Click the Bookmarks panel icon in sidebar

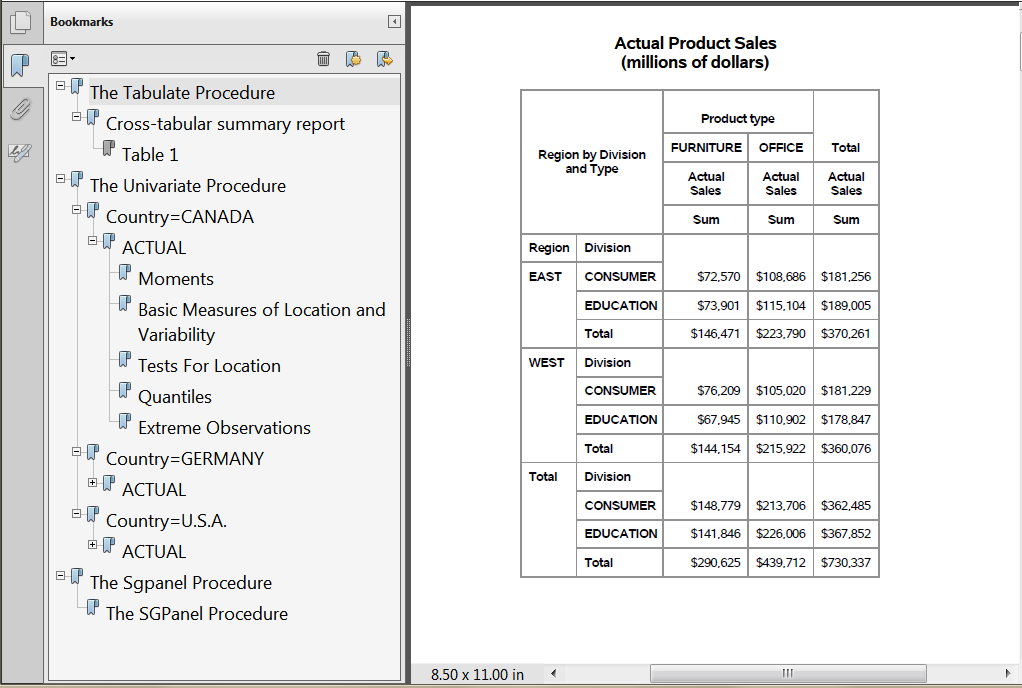(20, 66)
